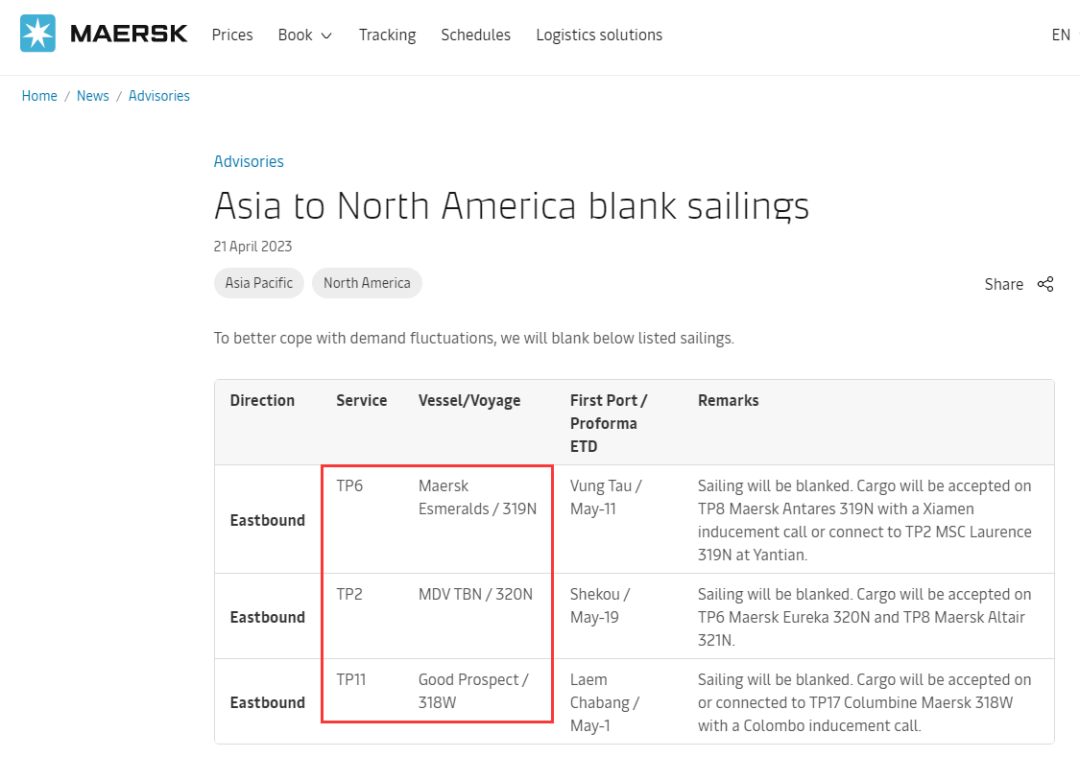Click the Share button label

1004,284
